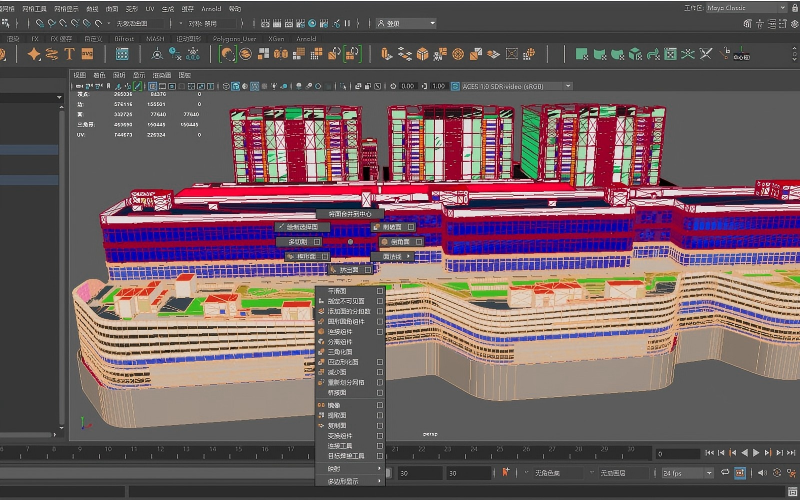Open the 无动画层 animation layer dropdown
800x500 pixels.
(x=623, y=473)
